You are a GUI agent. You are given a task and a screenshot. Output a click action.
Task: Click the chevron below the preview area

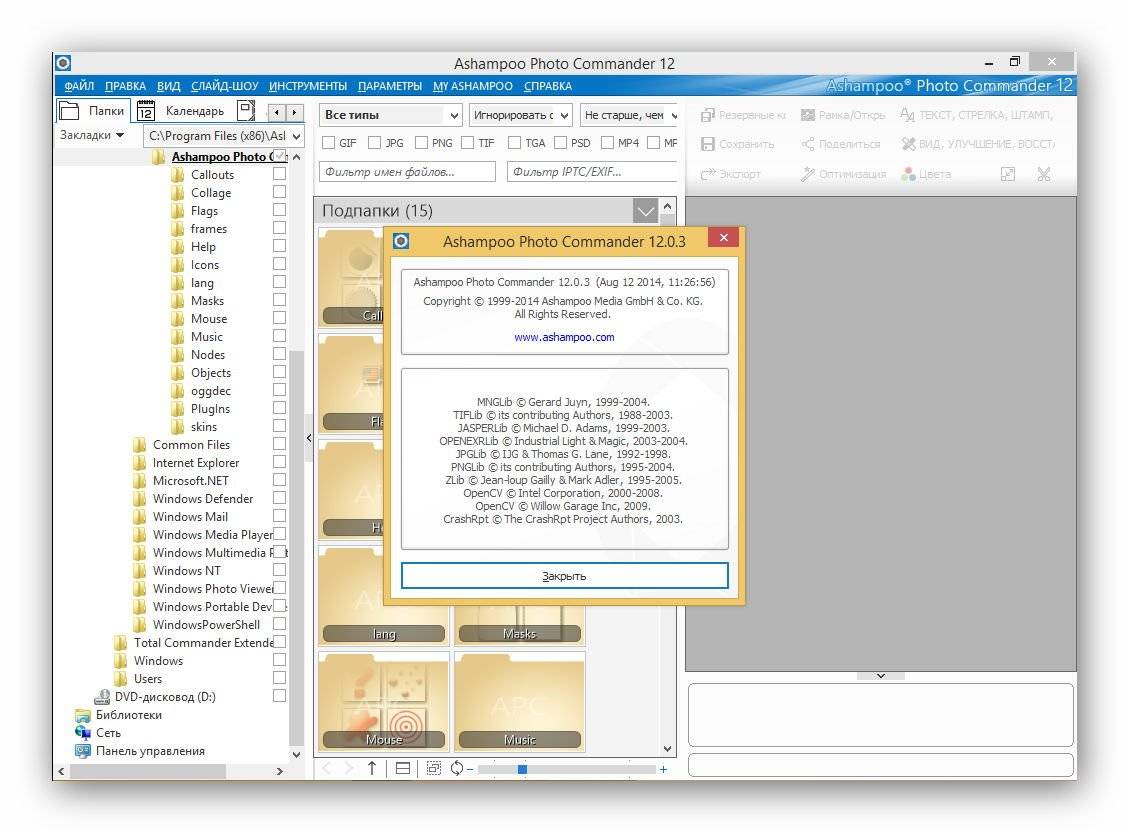point(881,676)
